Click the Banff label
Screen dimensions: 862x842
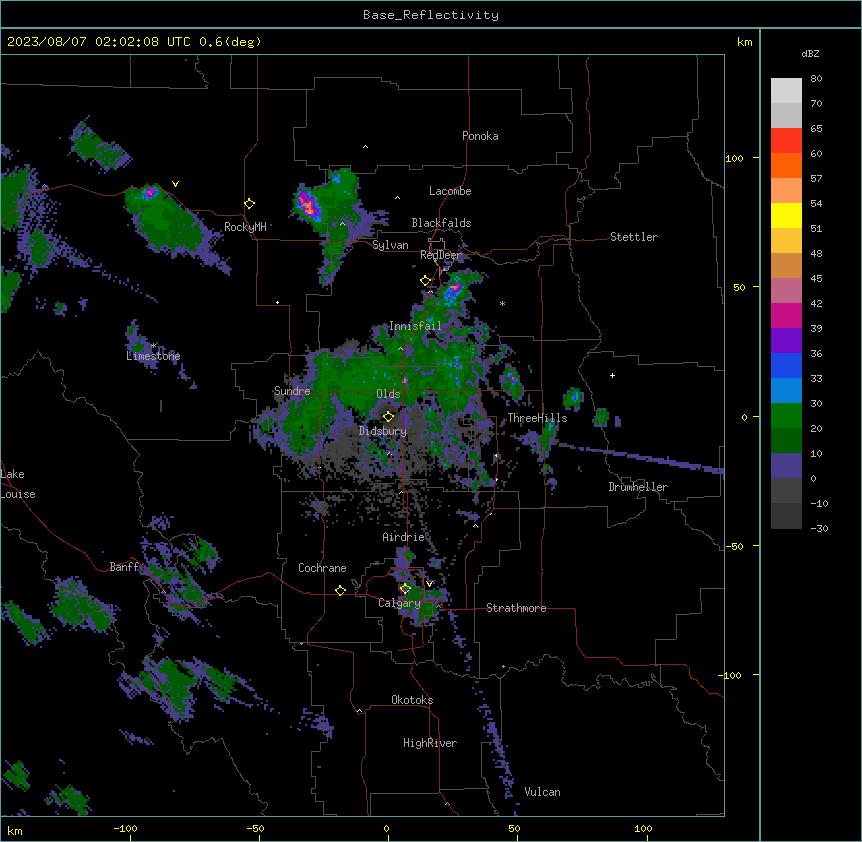click(x=124, y=567)
